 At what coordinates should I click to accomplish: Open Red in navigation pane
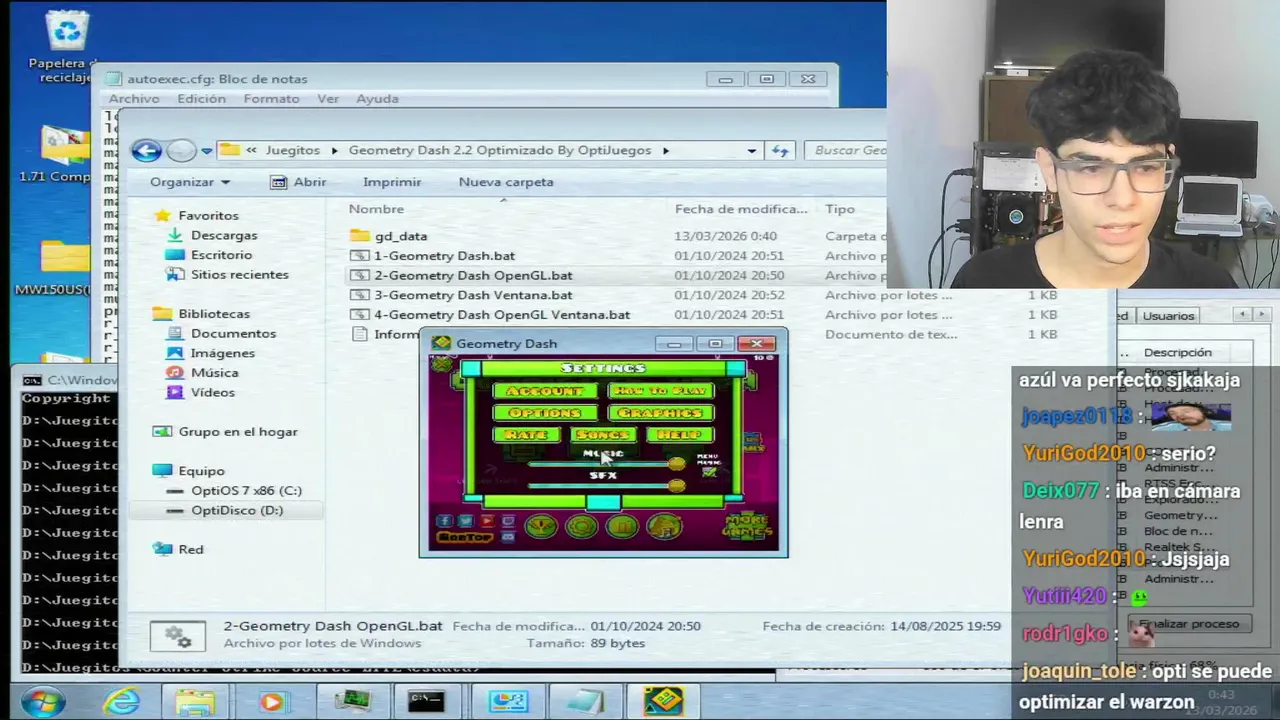click(x=190, y=549)
